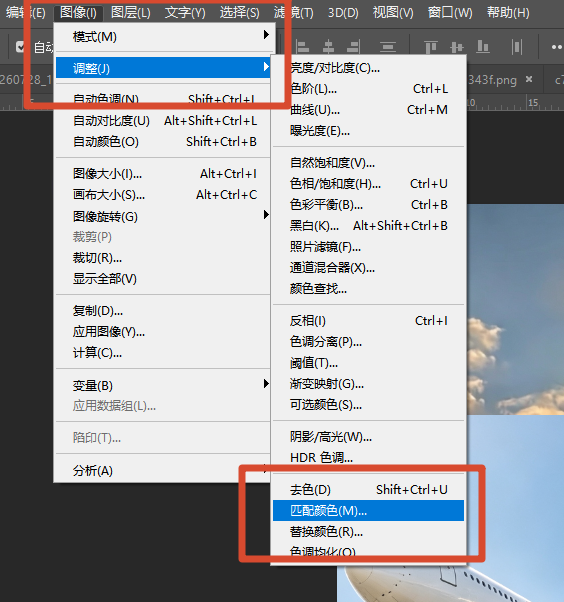Open the three-dots more align options
This screenshot has width=564, height=602.
click(x=557, y=47)
